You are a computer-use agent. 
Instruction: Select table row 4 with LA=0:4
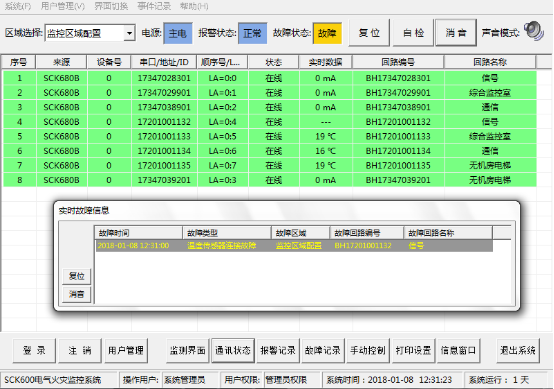[270, 122]
